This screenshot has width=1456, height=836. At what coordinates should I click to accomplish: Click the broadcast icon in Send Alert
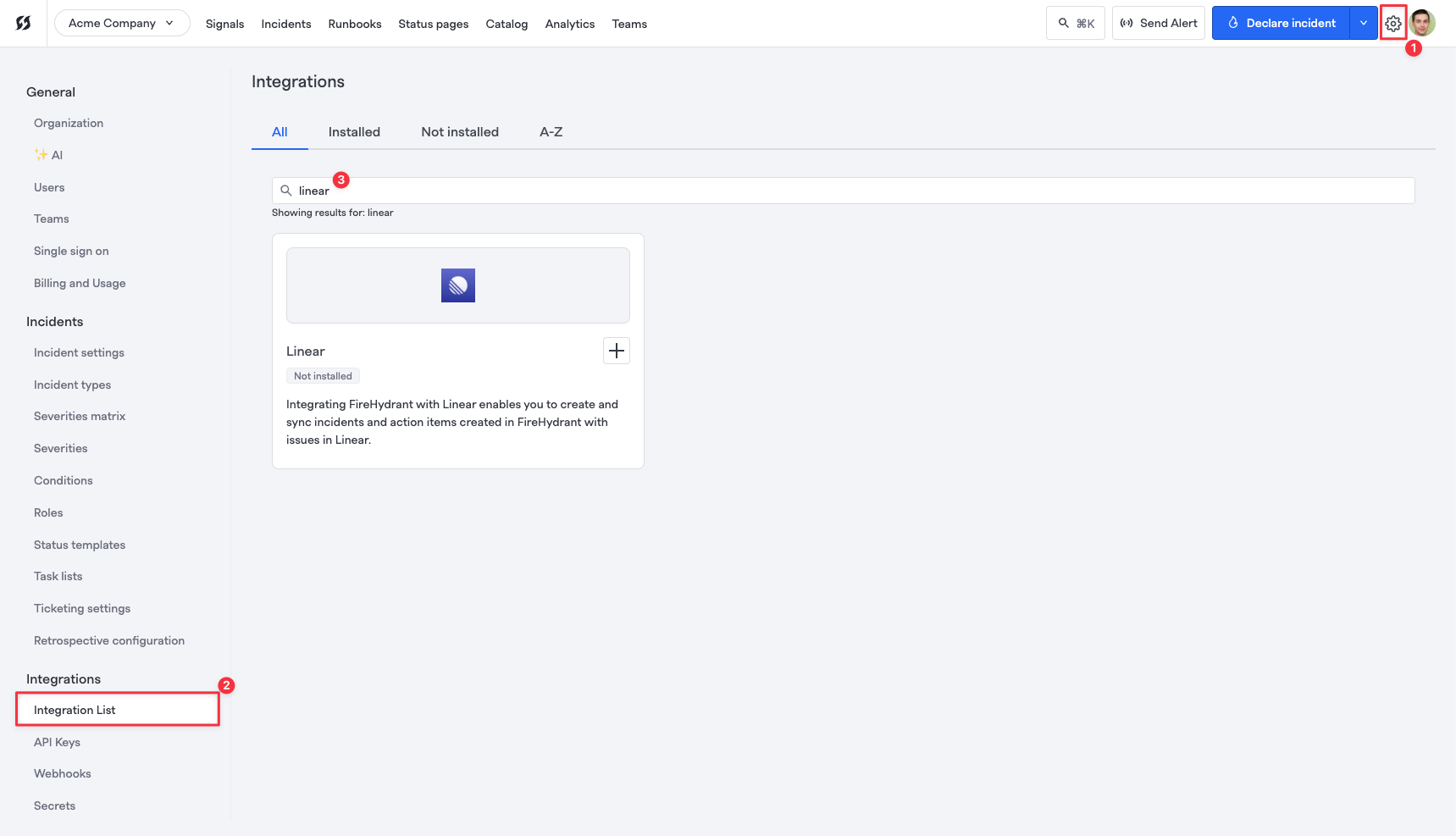point(1127,23)
